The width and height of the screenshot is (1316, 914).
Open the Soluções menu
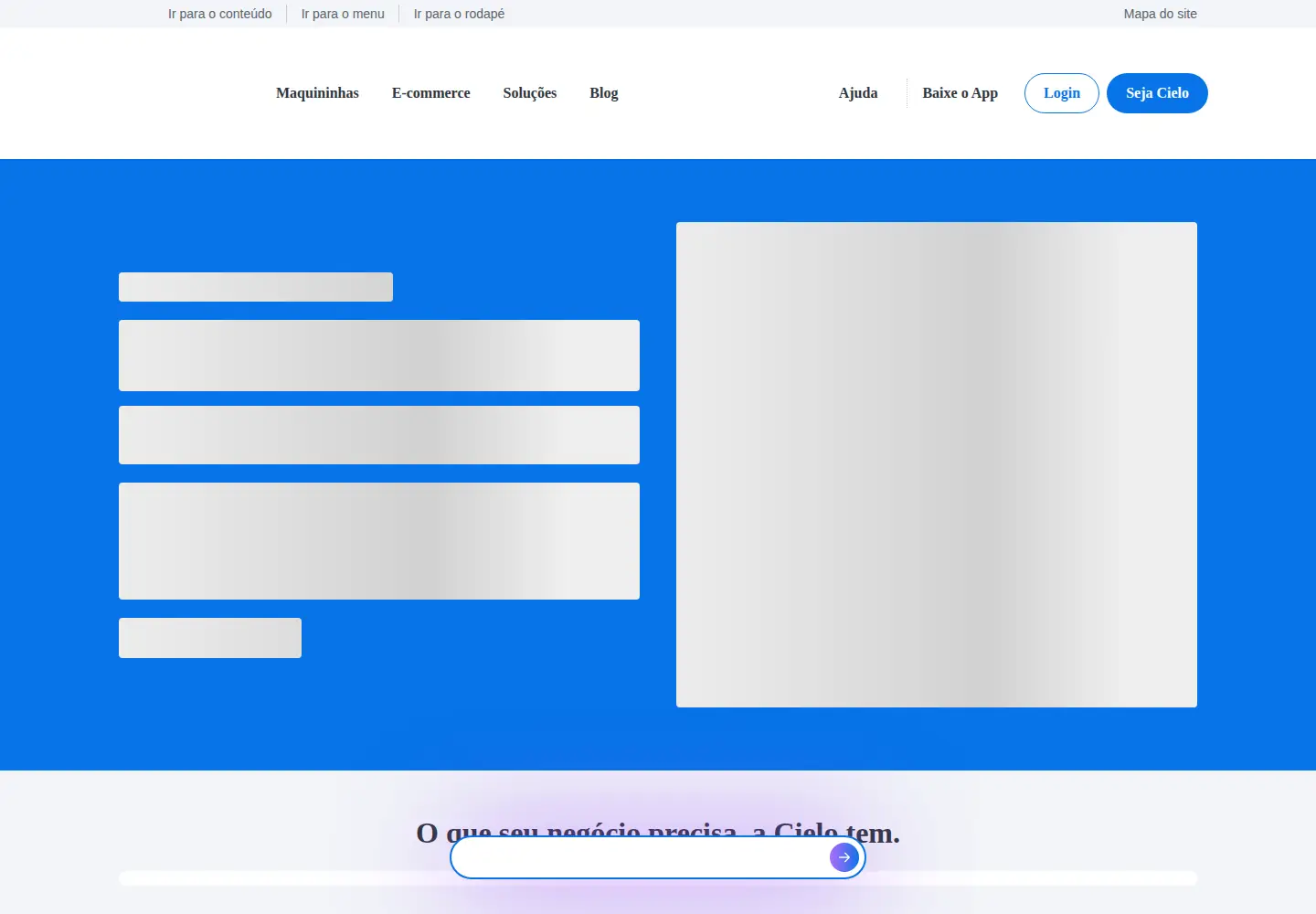[529, 93]
